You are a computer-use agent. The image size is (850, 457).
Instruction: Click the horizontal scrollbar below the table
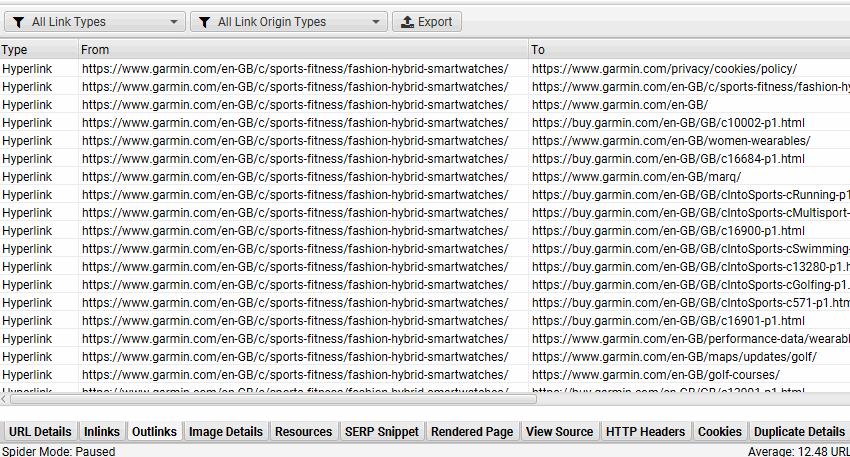270,398
